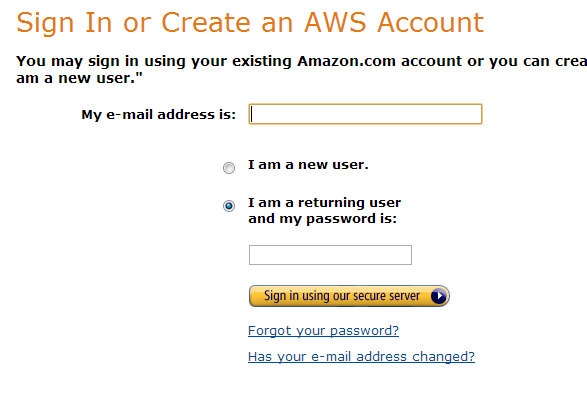Open 'Has your e-mail address changed?' link
The height and width of the screenshot is (395, 587).
[x=361, y=357]
